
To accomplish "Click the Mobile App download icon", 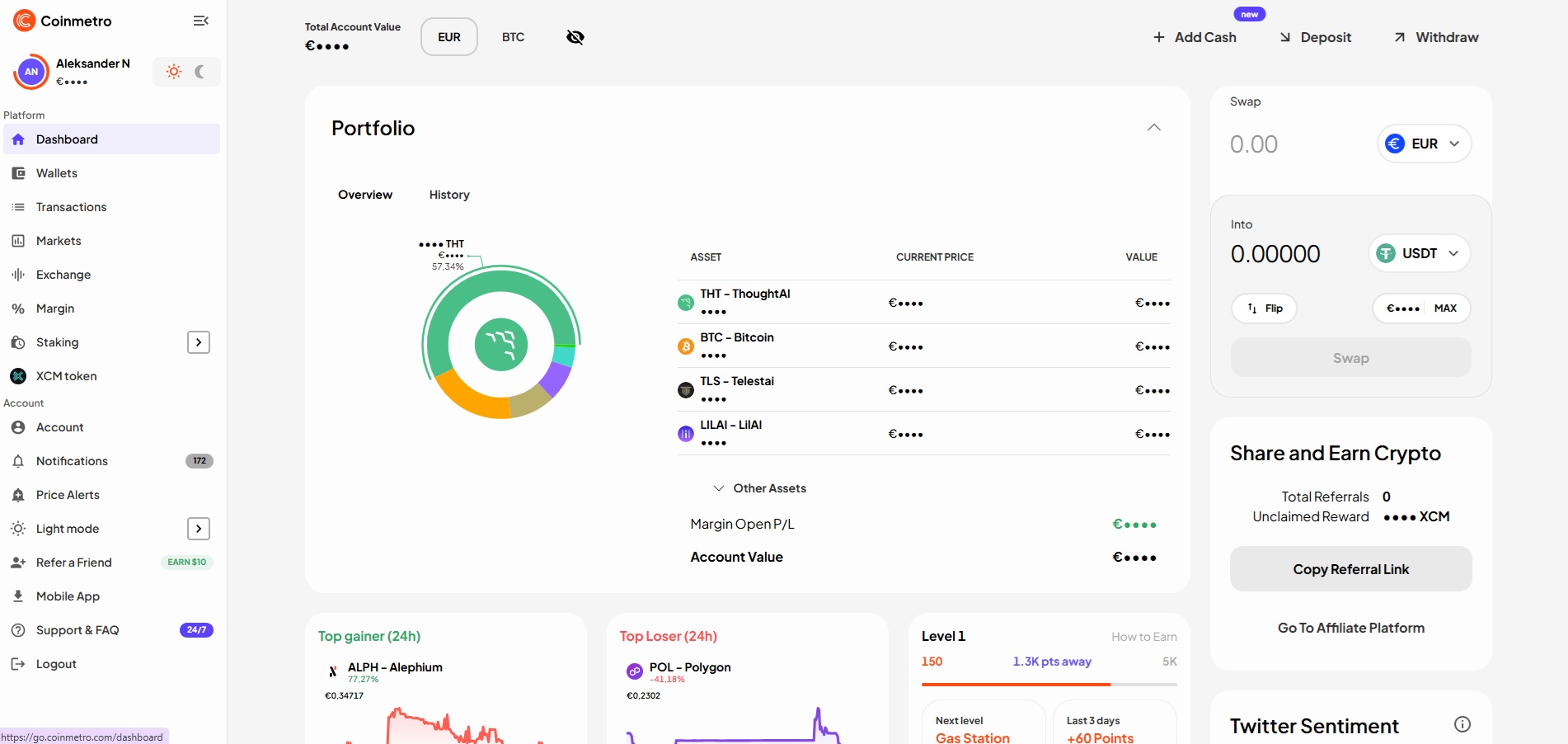I will 18,596.
